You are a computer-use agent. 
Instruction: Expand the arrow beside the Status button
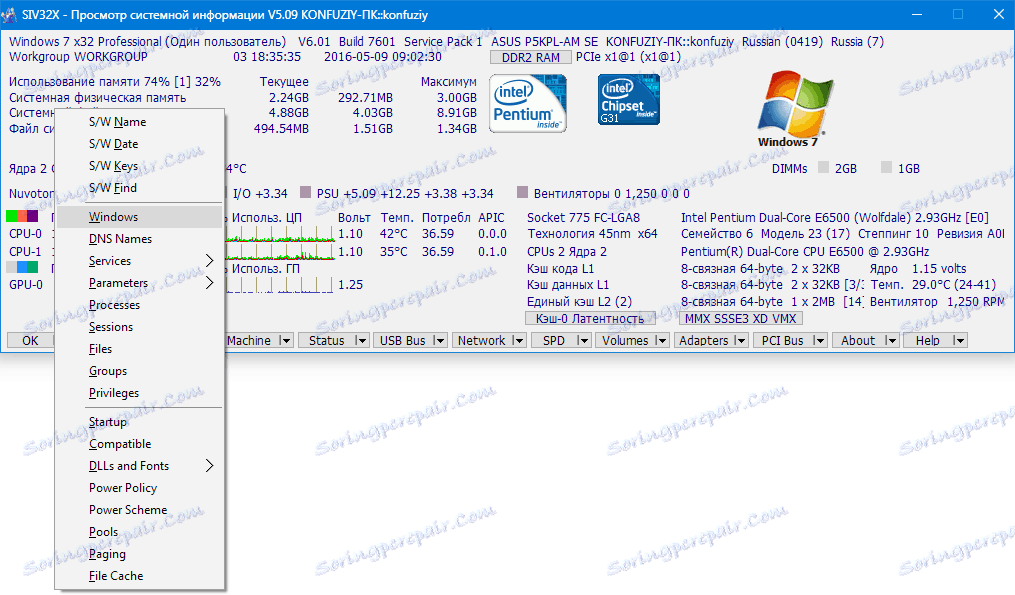pyautogui.click(x=361, y=341)
